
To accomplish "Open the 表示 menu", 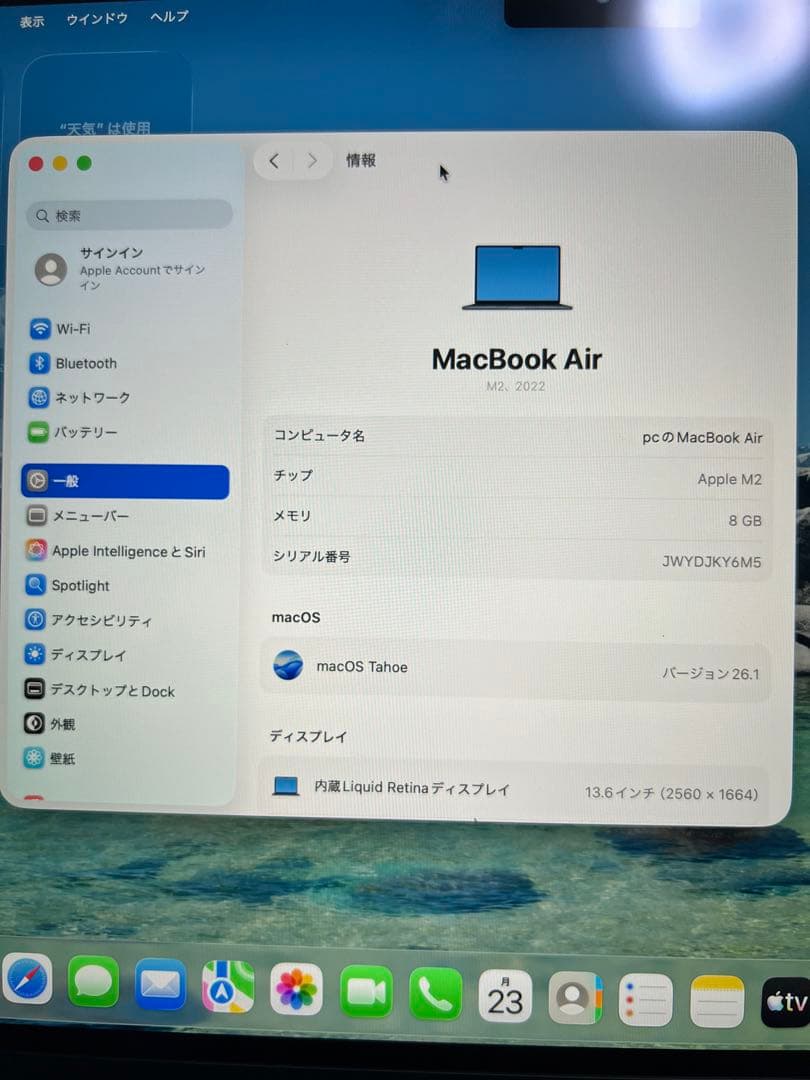I will pyautogui.click(x=32, y=22).
